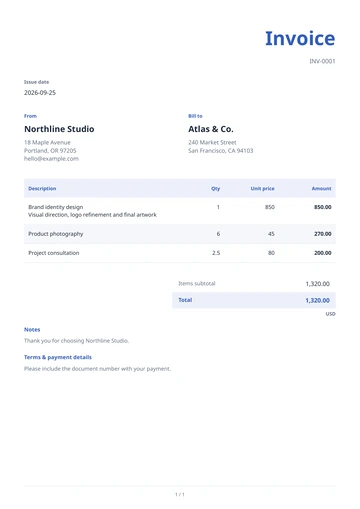Click the 'USD' currency label
Viewport: 360px width, 509px height.
(x=331, y=314)
